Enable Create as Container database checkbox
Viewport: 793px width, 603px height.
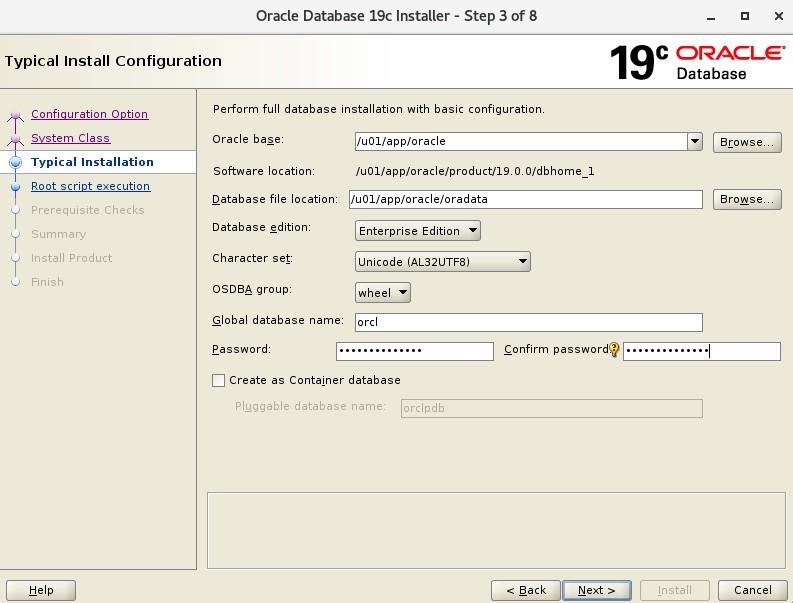tap(218, 380)
